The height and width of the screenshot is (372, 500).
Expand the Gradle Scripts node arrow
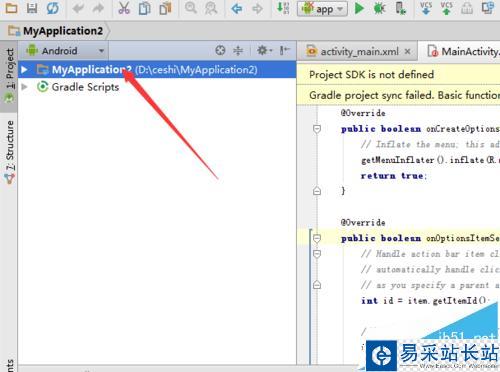coord(24,87)
